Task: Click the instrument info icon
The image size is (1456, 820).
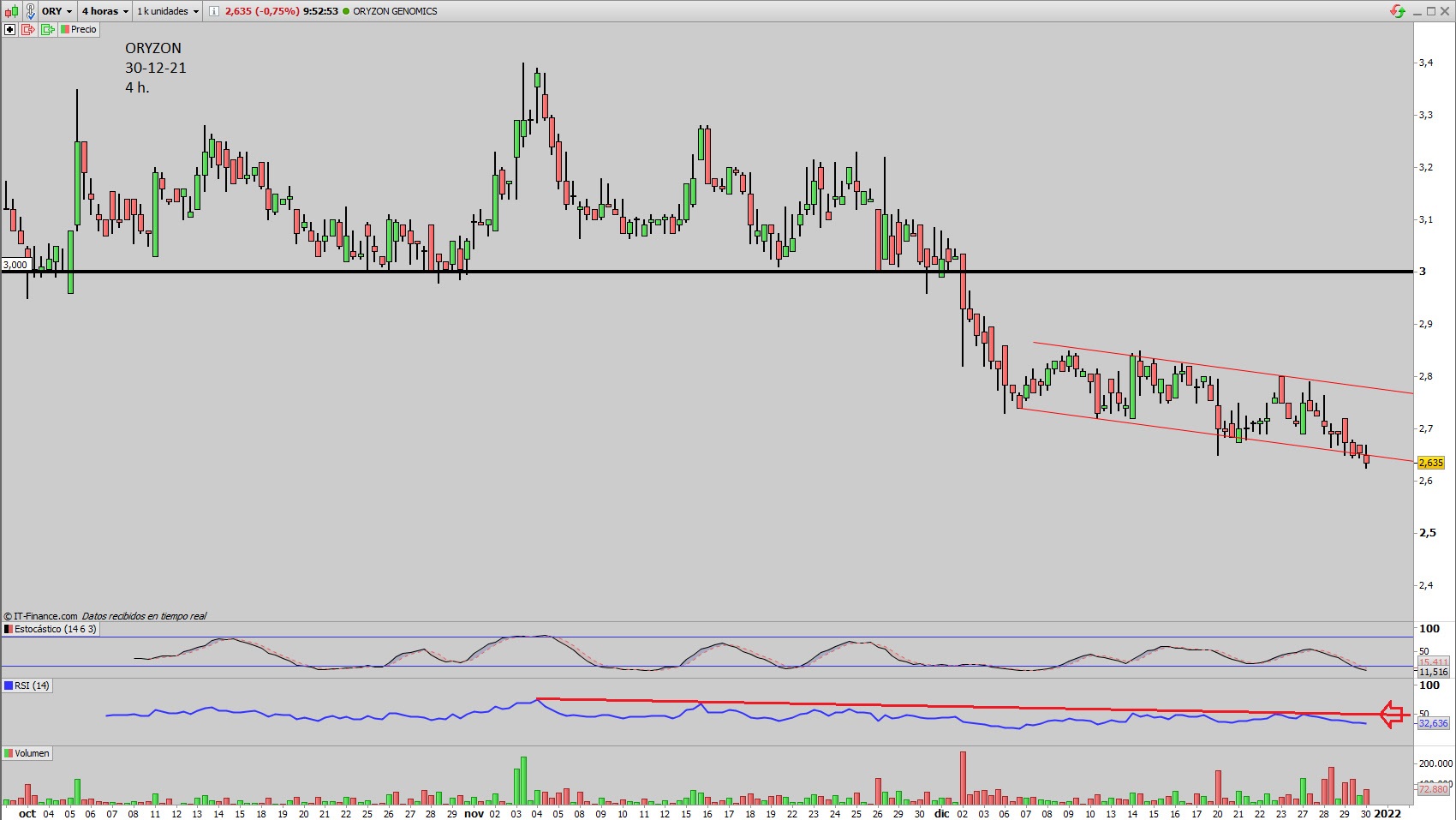Action: (213, 11)
